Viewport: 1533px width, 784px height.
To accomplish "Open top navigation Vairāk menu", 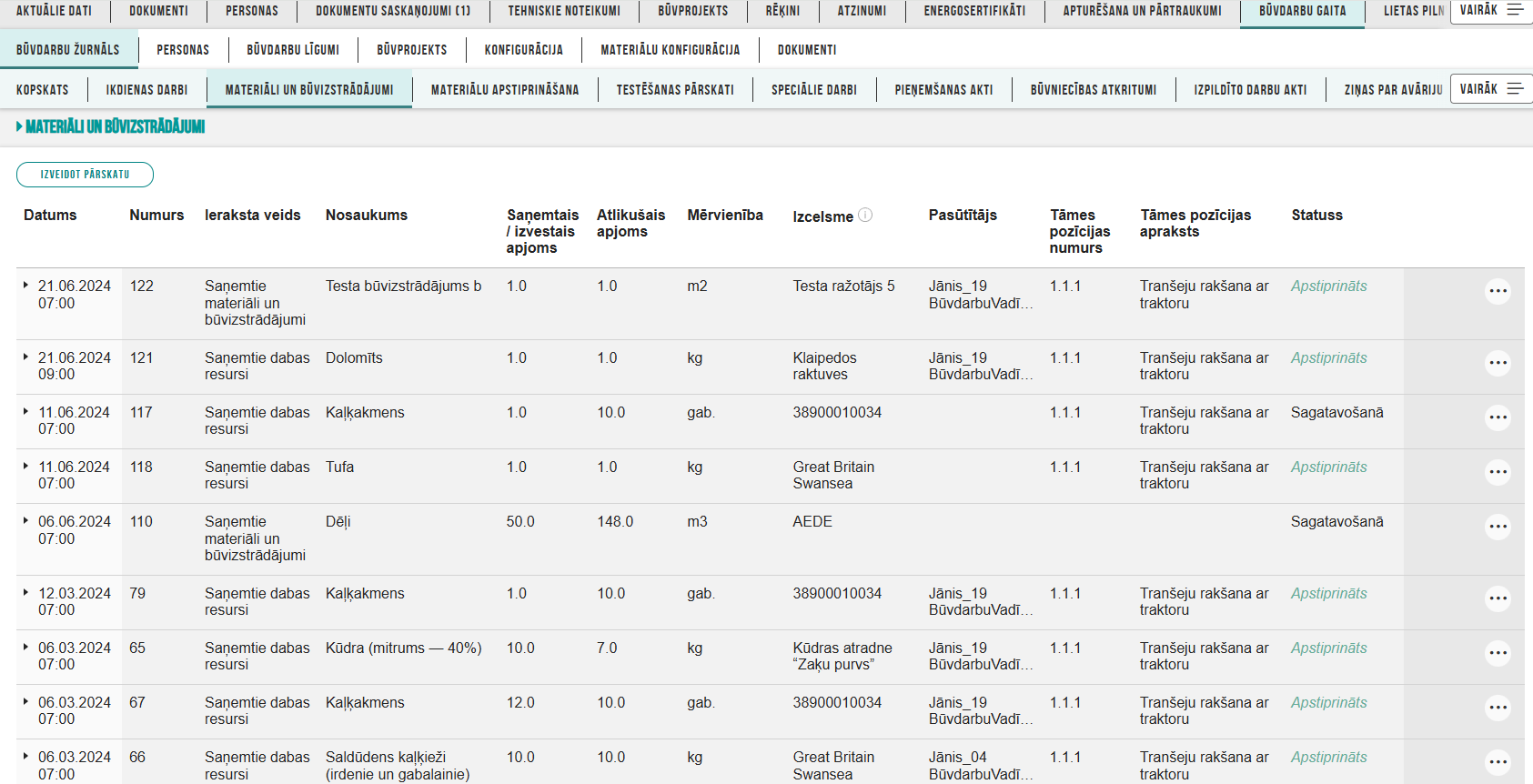I will [x=1491, y=10].
